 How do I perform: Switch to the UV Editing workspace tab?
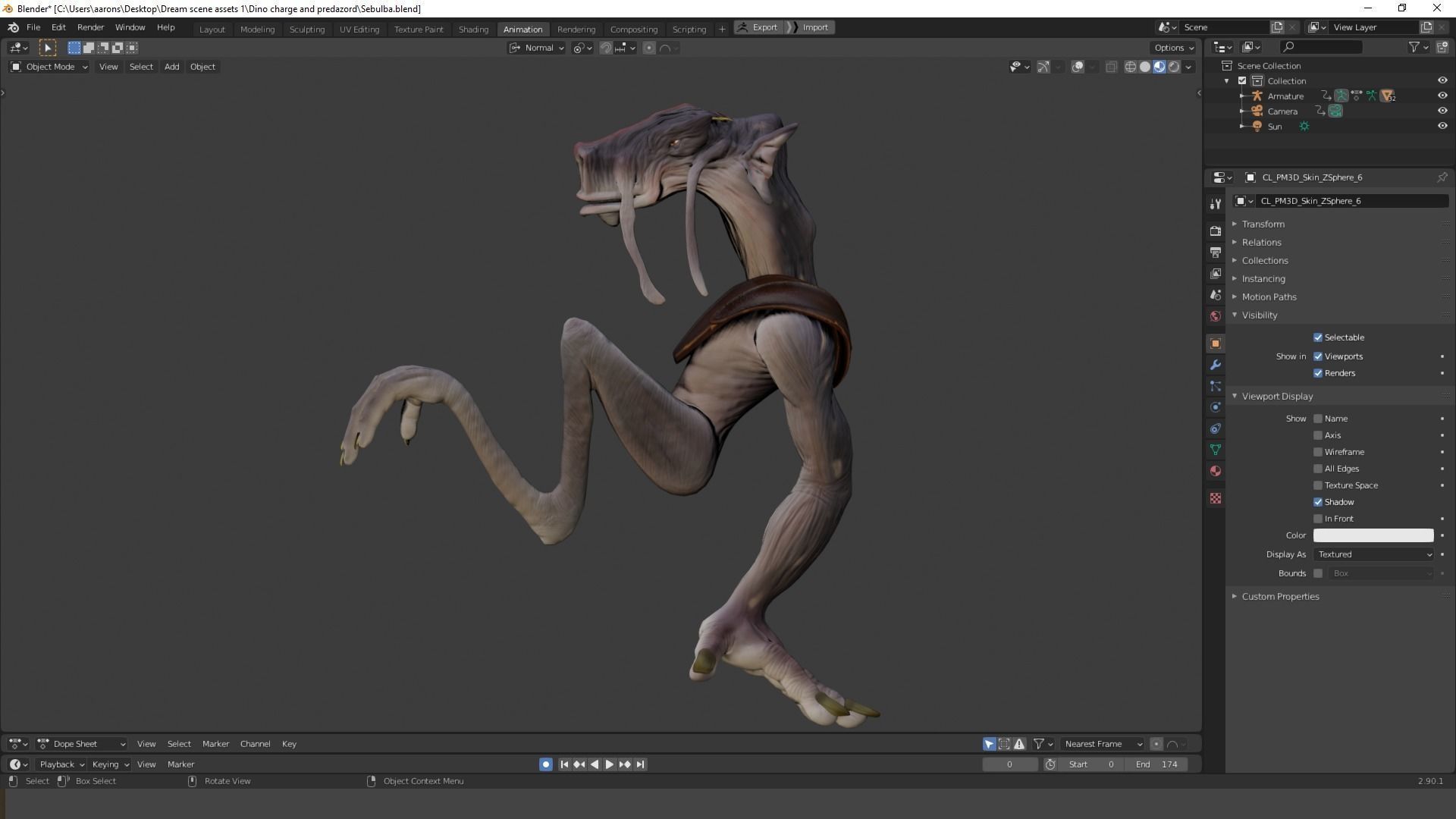click(x=359, y=29)
